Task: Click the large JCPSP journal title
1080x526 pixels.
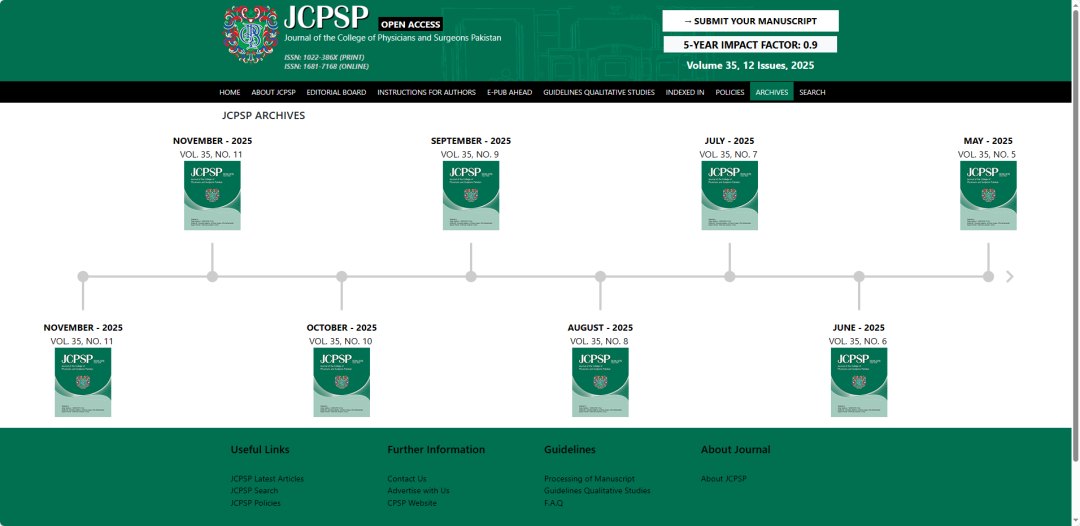Action: pyautogui.click(x=326, y=18)
